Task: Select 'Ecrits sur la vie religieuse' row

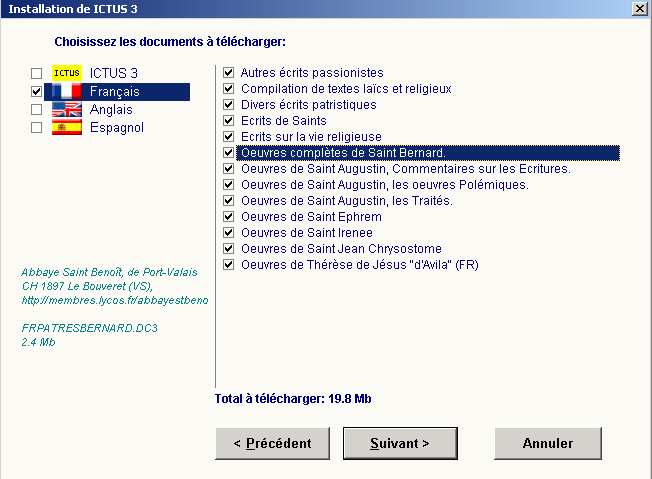Action: [x=311, y=137]
